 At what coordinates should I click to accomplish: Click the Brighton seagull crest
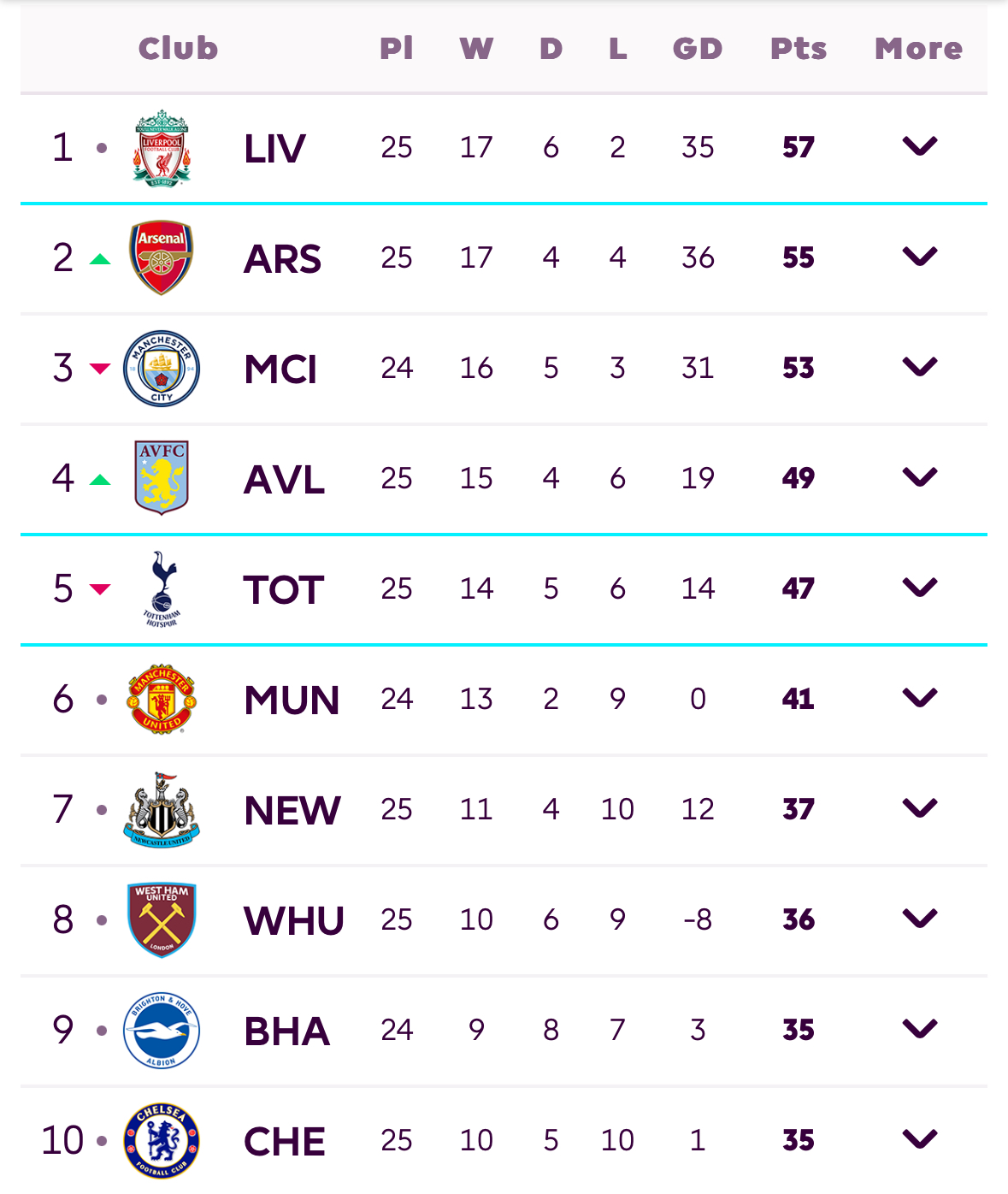pos(161,1030)
